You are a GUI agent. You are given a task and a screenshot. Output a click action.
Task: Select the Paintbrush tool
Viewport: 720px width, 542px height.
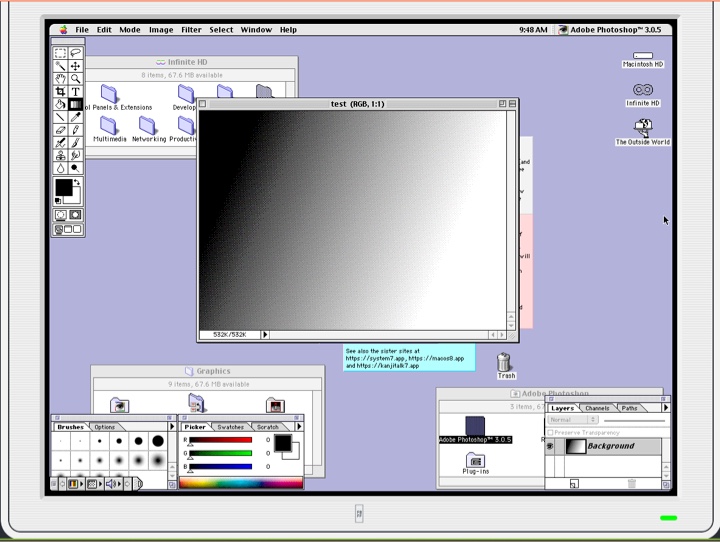[76, 143]
